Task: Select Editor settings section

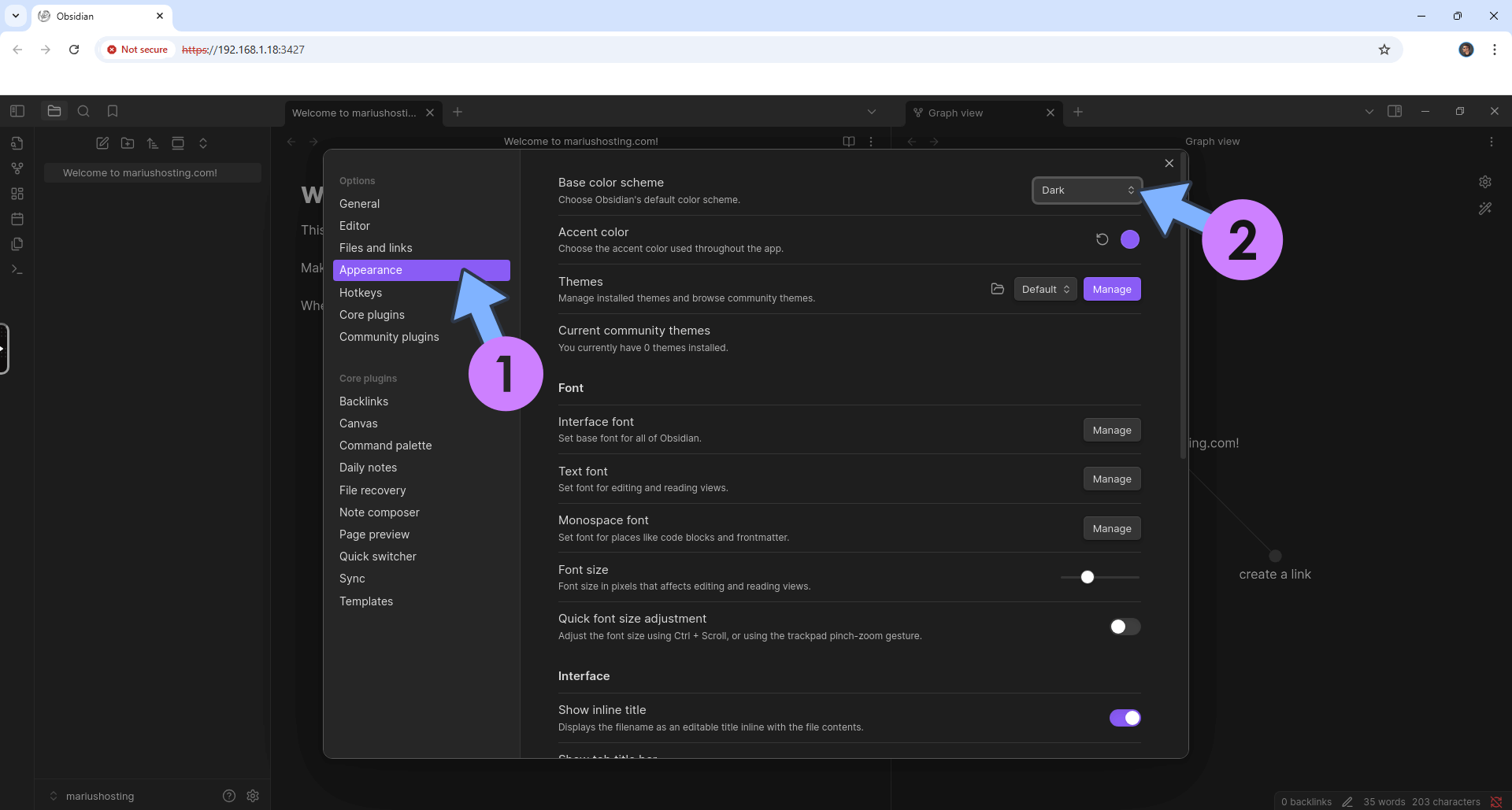Action: click(x=421, y=226)
